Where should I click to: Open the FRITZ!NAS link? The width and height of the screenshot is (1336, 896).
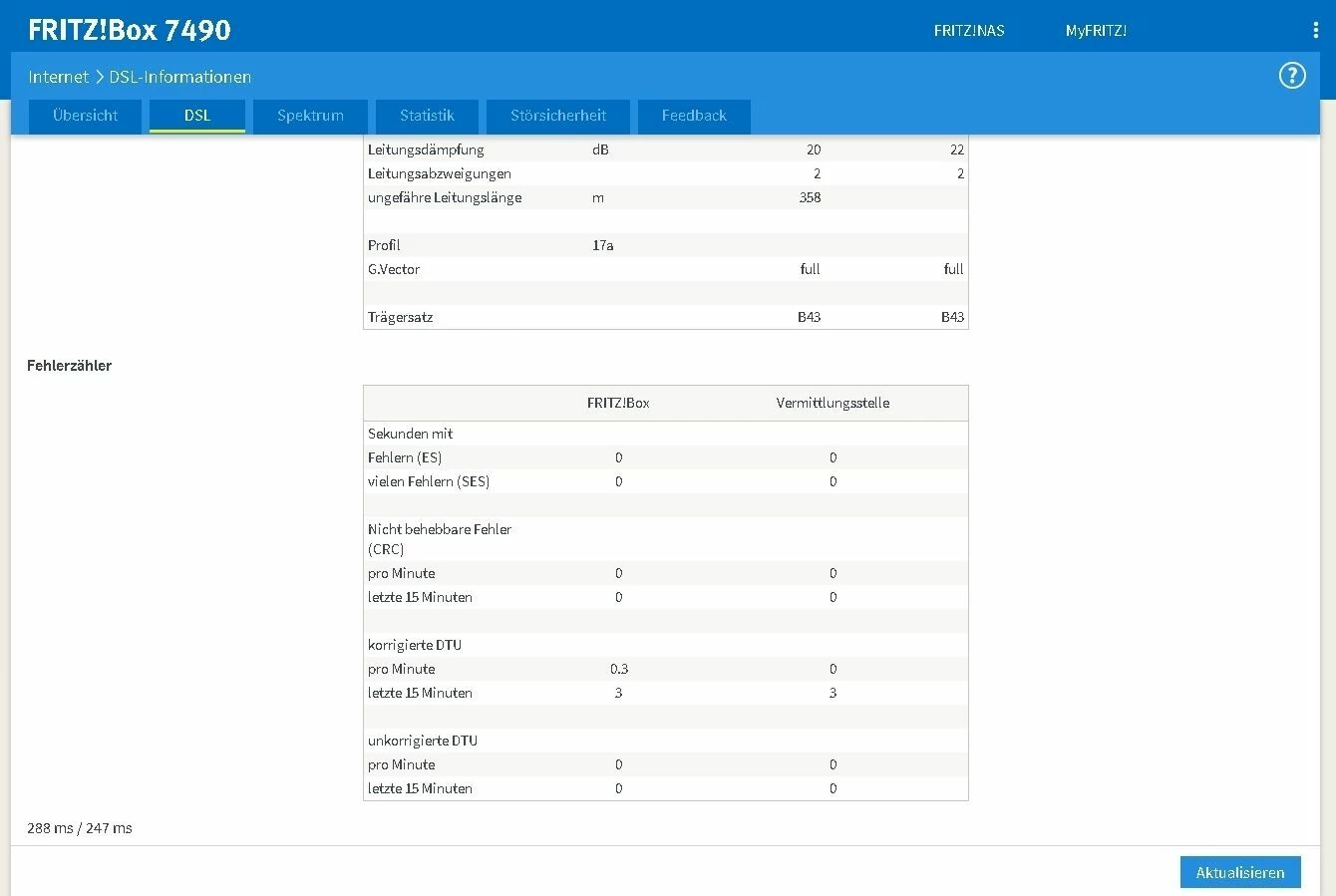point(969,31)
